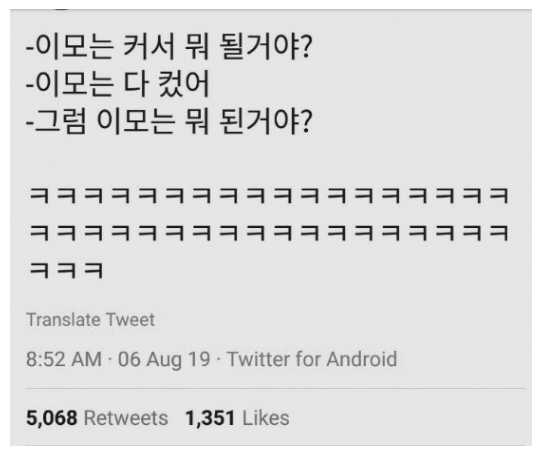The image size is (539, 451).
Task: Click the word 된거야? in third line
Action: [x=265, y=122]
